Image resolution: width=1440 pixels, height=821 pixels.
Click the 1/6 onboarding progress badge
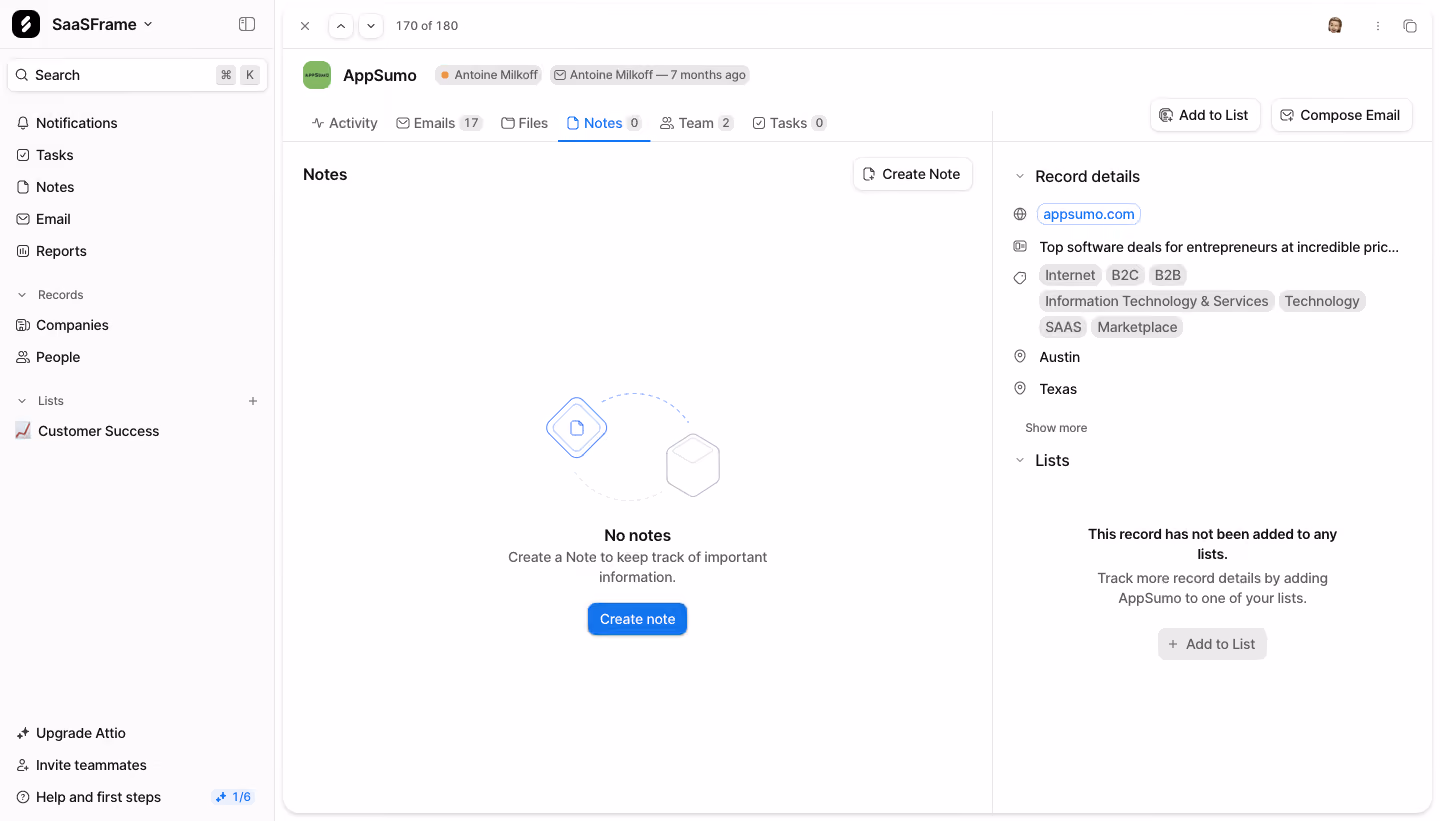234,797
